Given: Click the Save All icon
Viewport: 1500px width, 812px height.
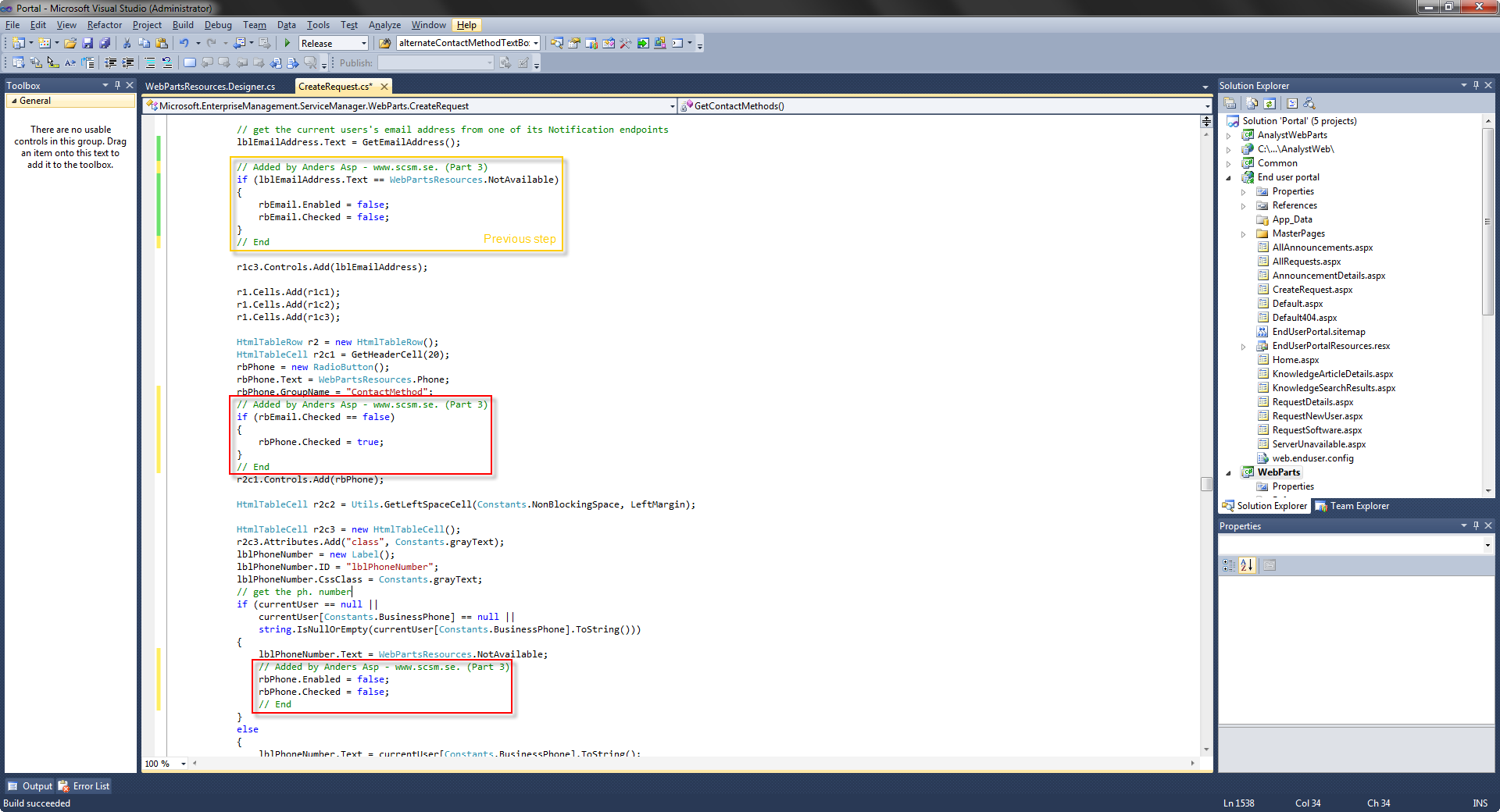Looking at the screenshot, I should click(105, 43).
